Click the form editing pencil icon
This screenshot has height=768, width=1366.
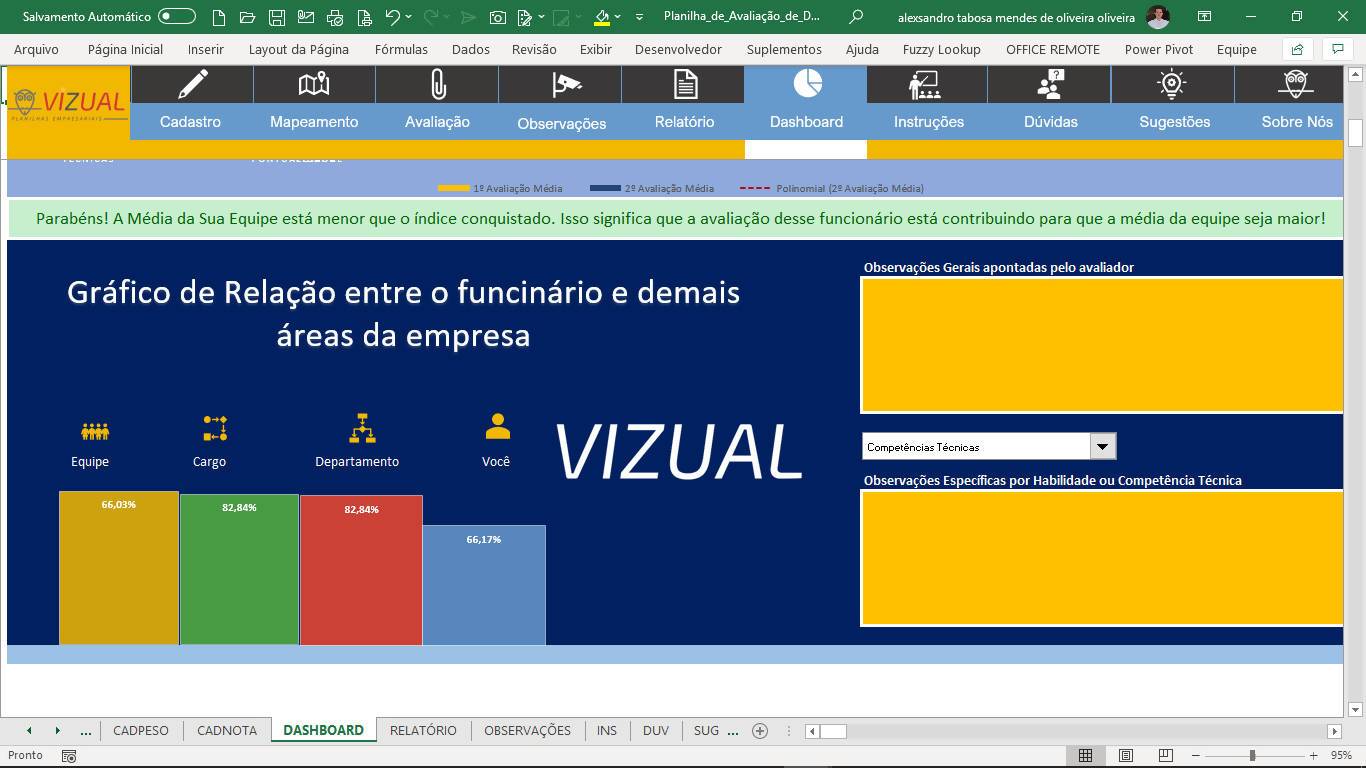526,17
